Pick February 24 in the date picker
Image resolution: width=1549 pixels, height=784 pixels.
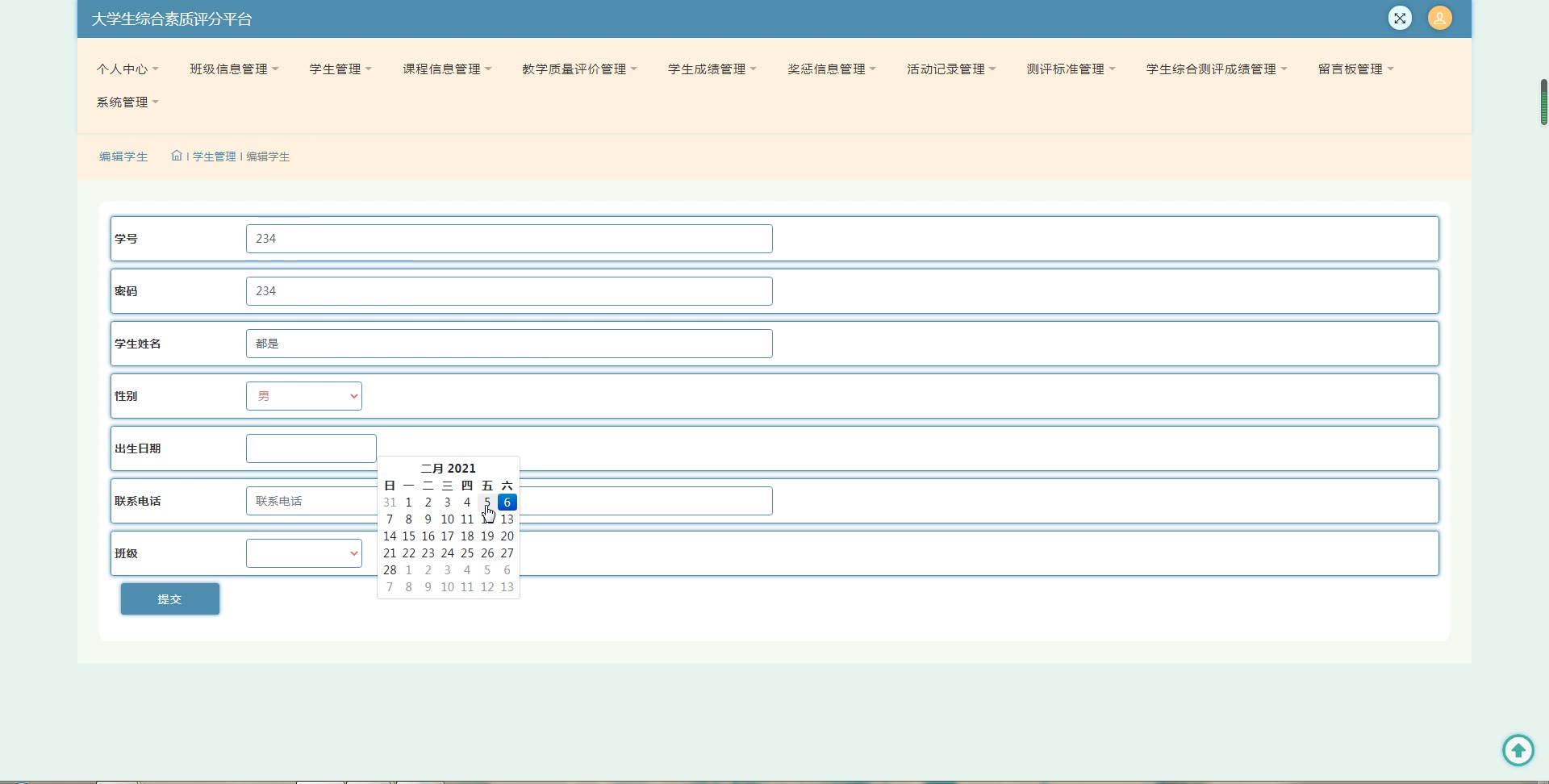coord(447,553)
